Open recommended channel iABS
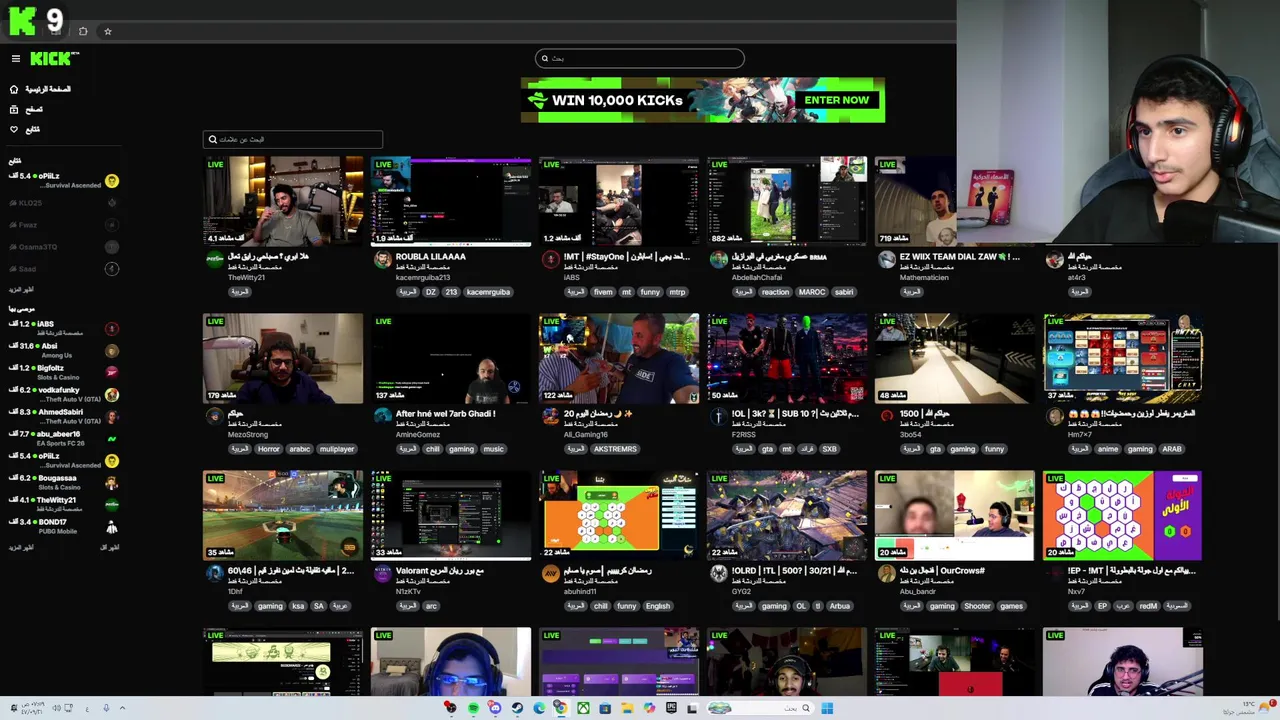This screenshot has height=720, width=1280. 62,328
